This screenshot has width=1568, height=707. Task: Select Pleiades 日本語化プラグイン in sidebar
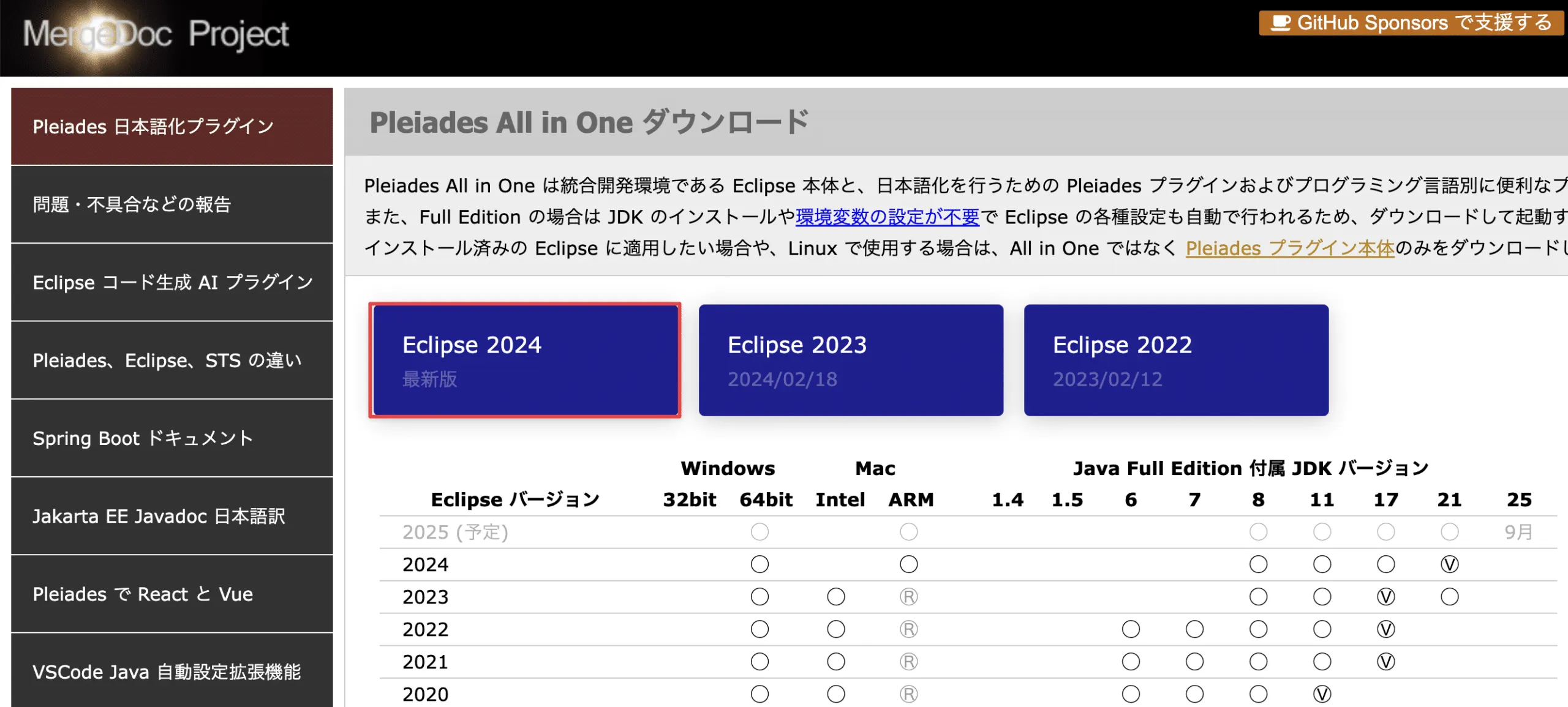pos(172,126)
